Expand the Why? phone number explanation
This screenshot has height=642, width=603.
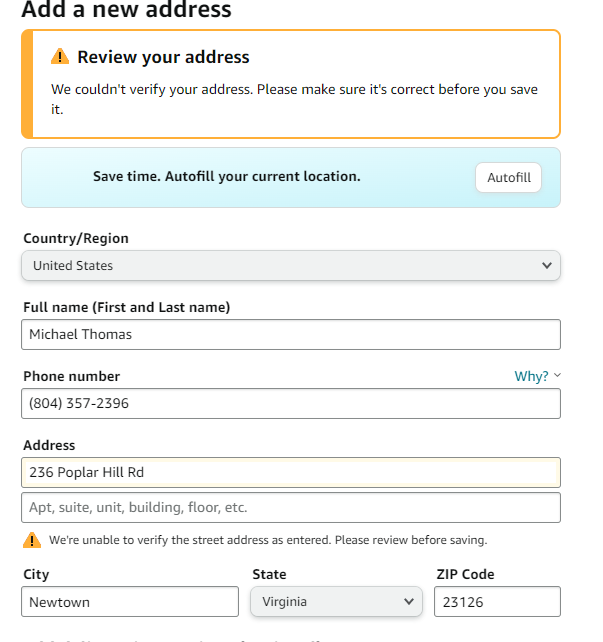pos(531,376)
